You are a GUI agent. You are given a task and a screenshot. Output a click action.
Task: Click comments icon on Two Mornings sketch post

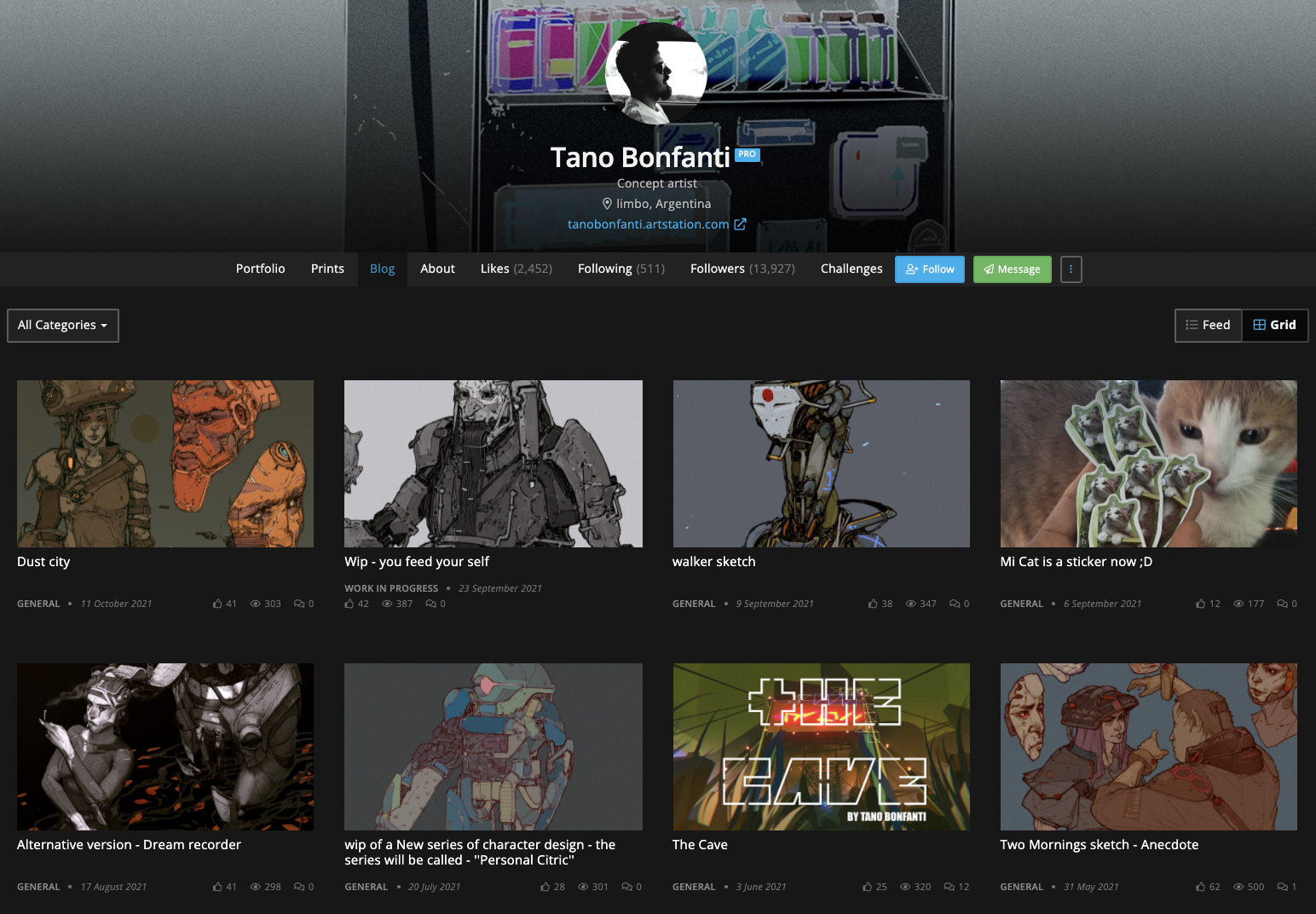1282,887
